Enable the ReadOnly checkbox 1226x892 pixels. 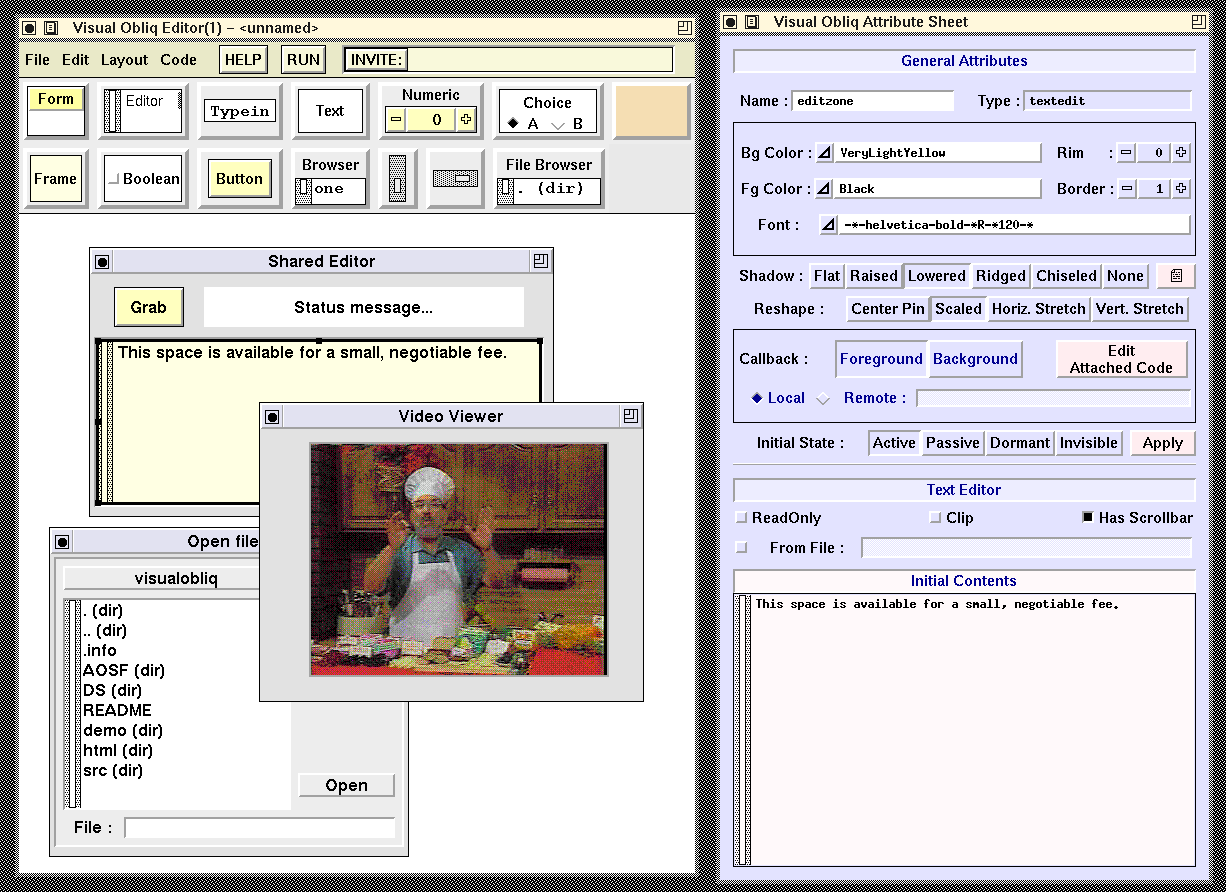[741, 518]
